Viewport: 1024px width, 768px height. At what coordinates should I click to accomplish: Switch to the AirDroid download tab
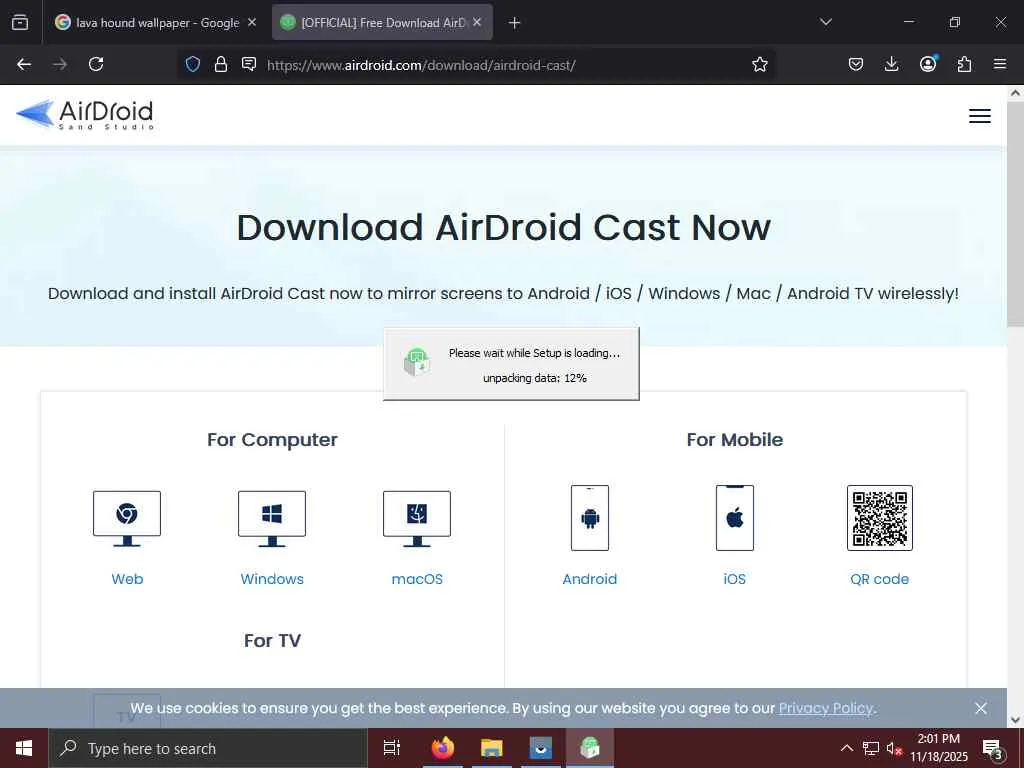(382, 22)
